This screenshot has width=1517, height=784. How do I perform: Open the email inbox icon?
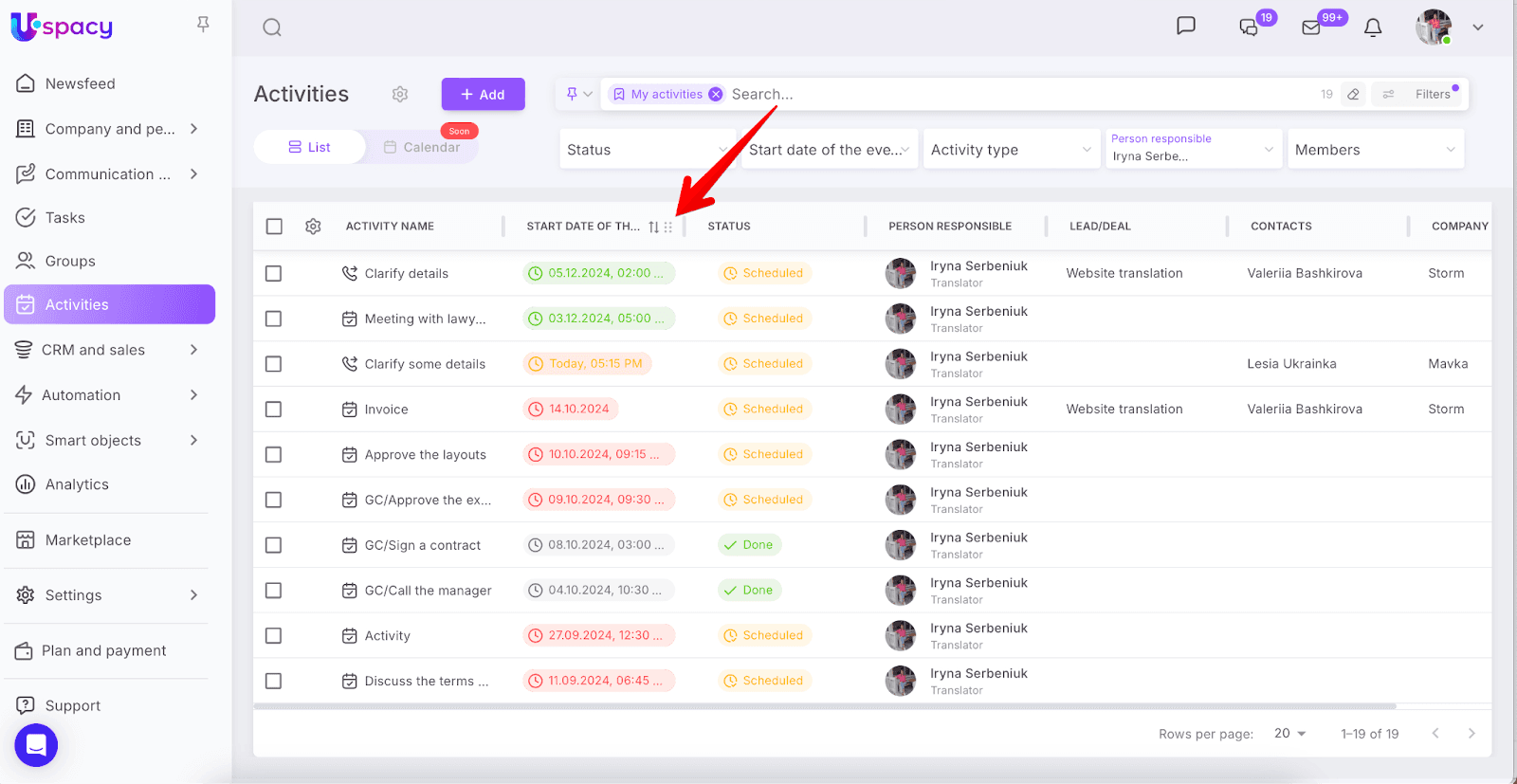1311,27
